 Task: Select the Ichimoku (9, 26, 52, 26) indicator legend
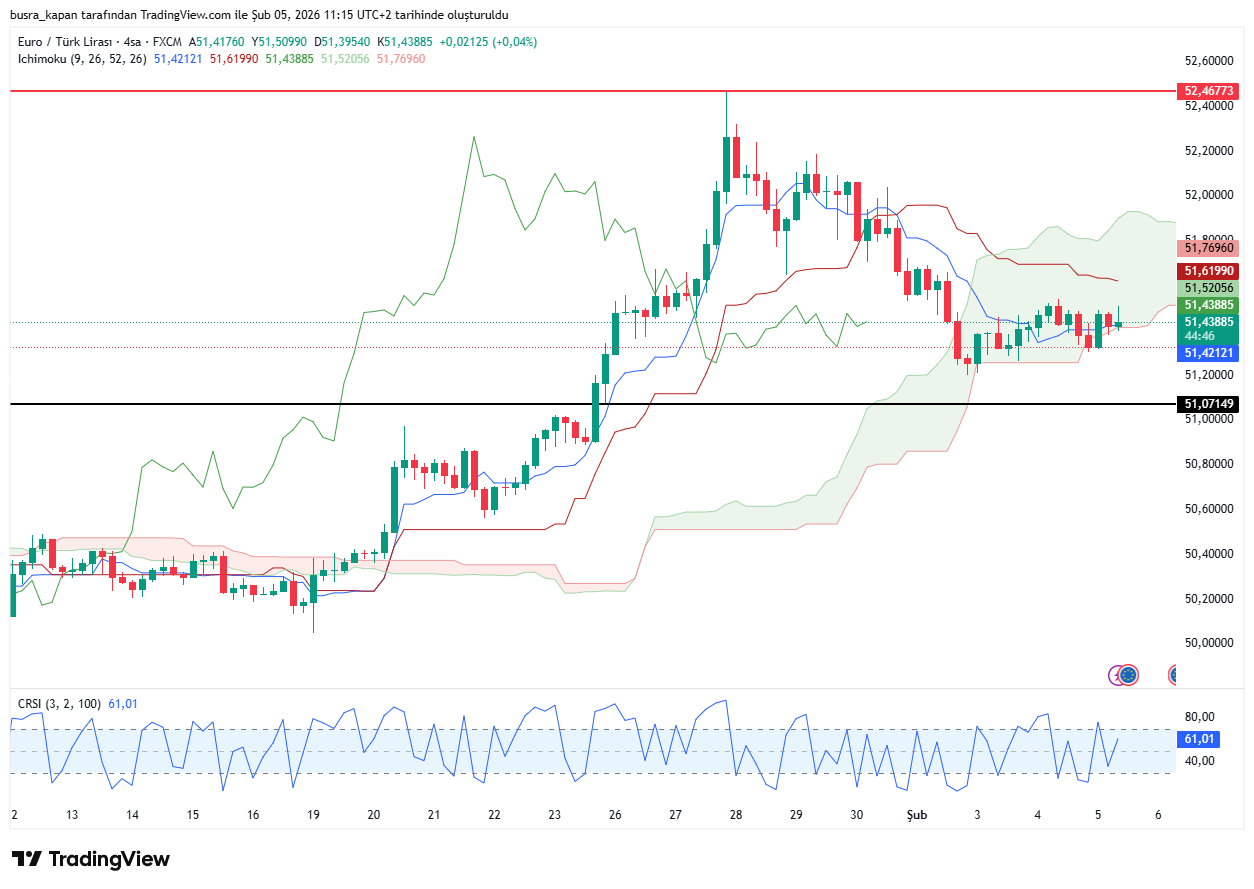point(82,59)
